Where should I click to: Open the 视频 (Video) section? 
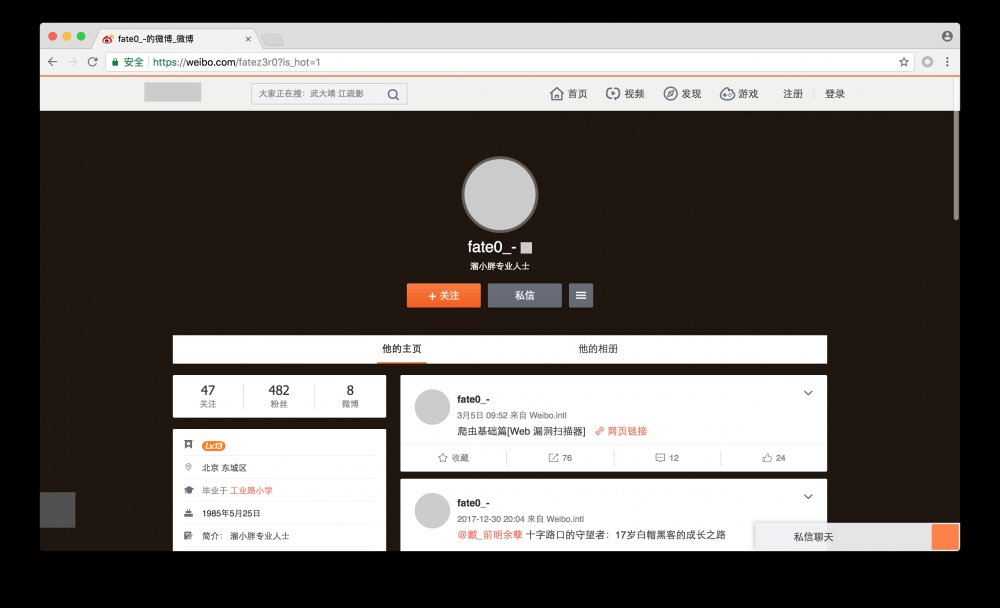click(625, 93)
